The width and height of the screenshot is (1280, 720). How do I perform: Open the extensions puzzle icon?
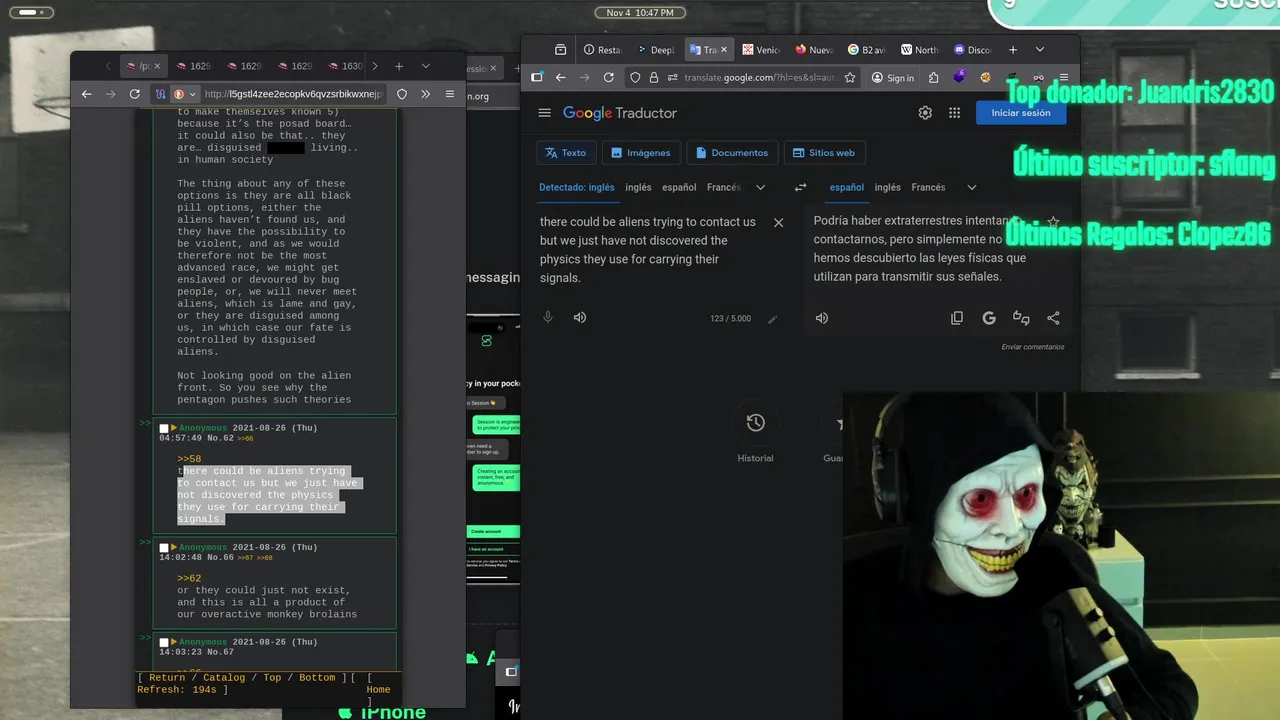[933, 77]
